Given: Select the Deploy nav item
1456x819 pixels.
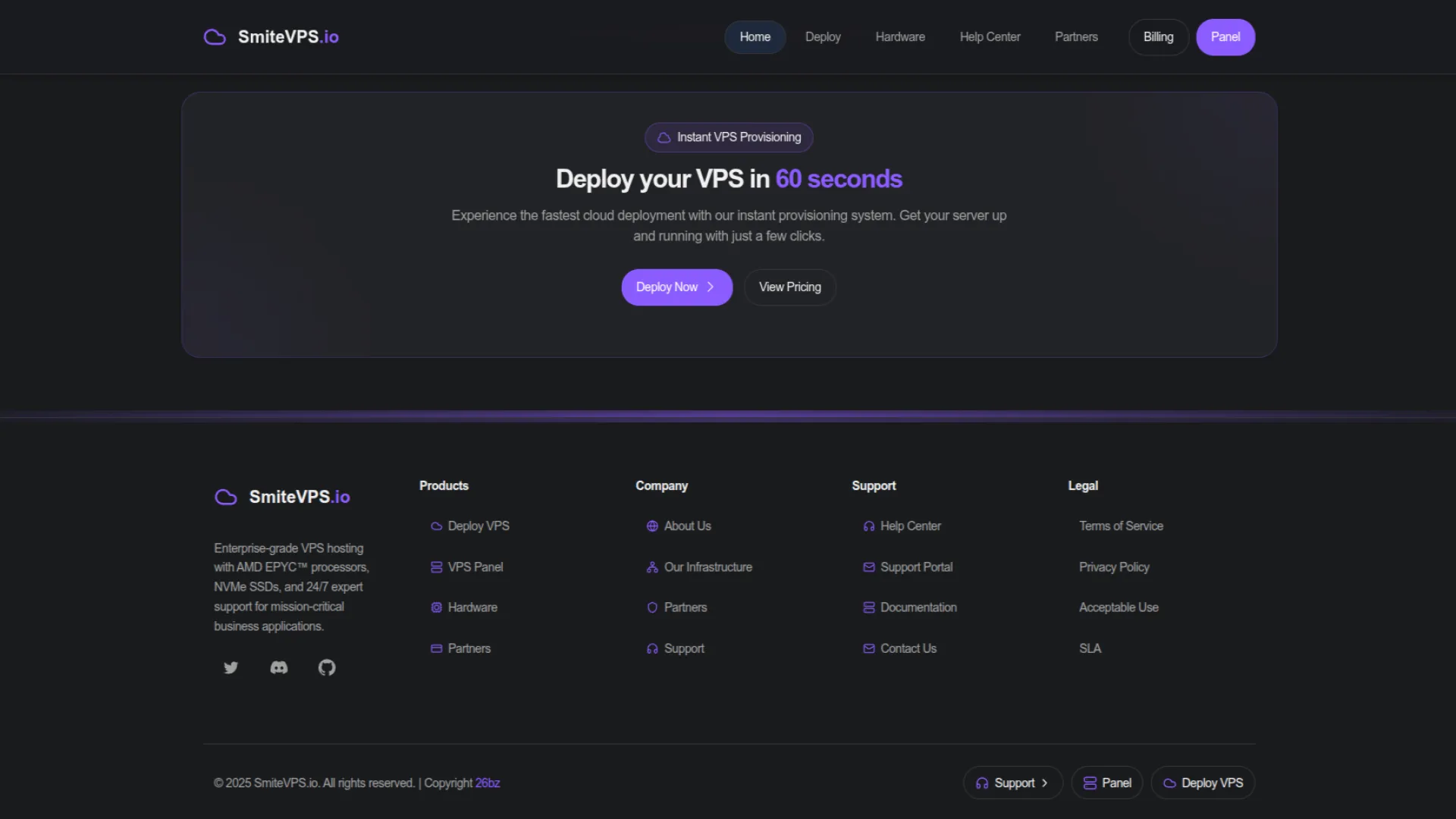Looking at the screenshot, I should pyautogui.click(x=823, y=37).
